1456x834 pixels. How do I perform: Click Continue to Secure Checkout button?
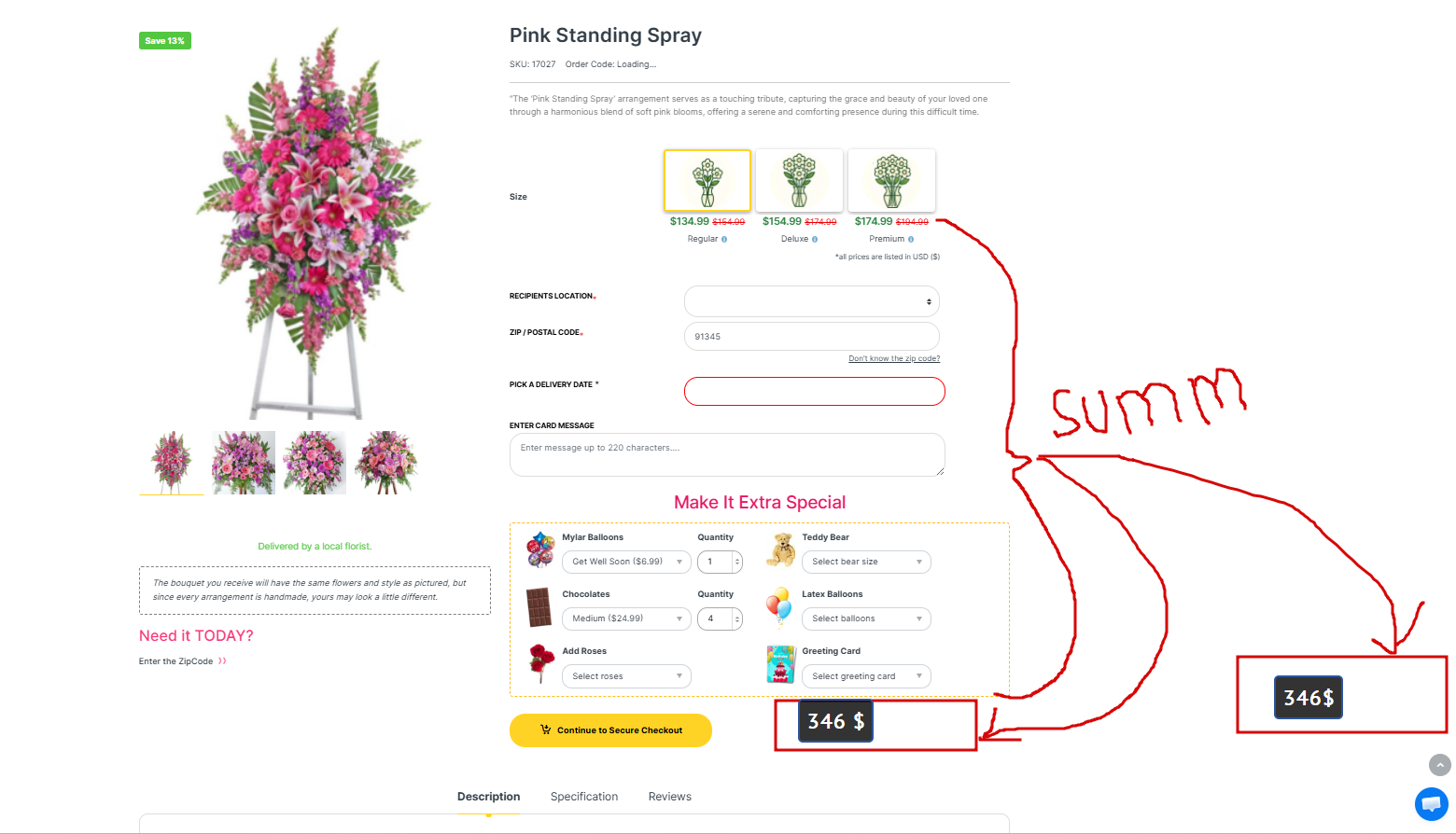pyautogui.click(x=610, y=730)
